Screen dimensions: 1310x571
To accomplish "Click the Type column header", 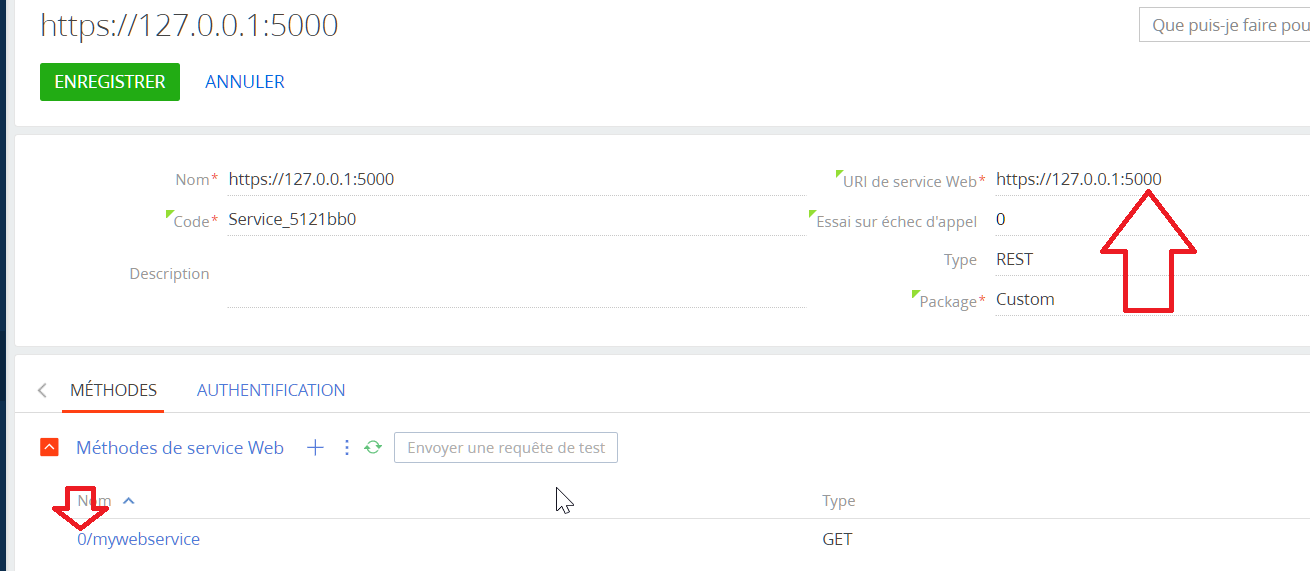I will point(838,500).
